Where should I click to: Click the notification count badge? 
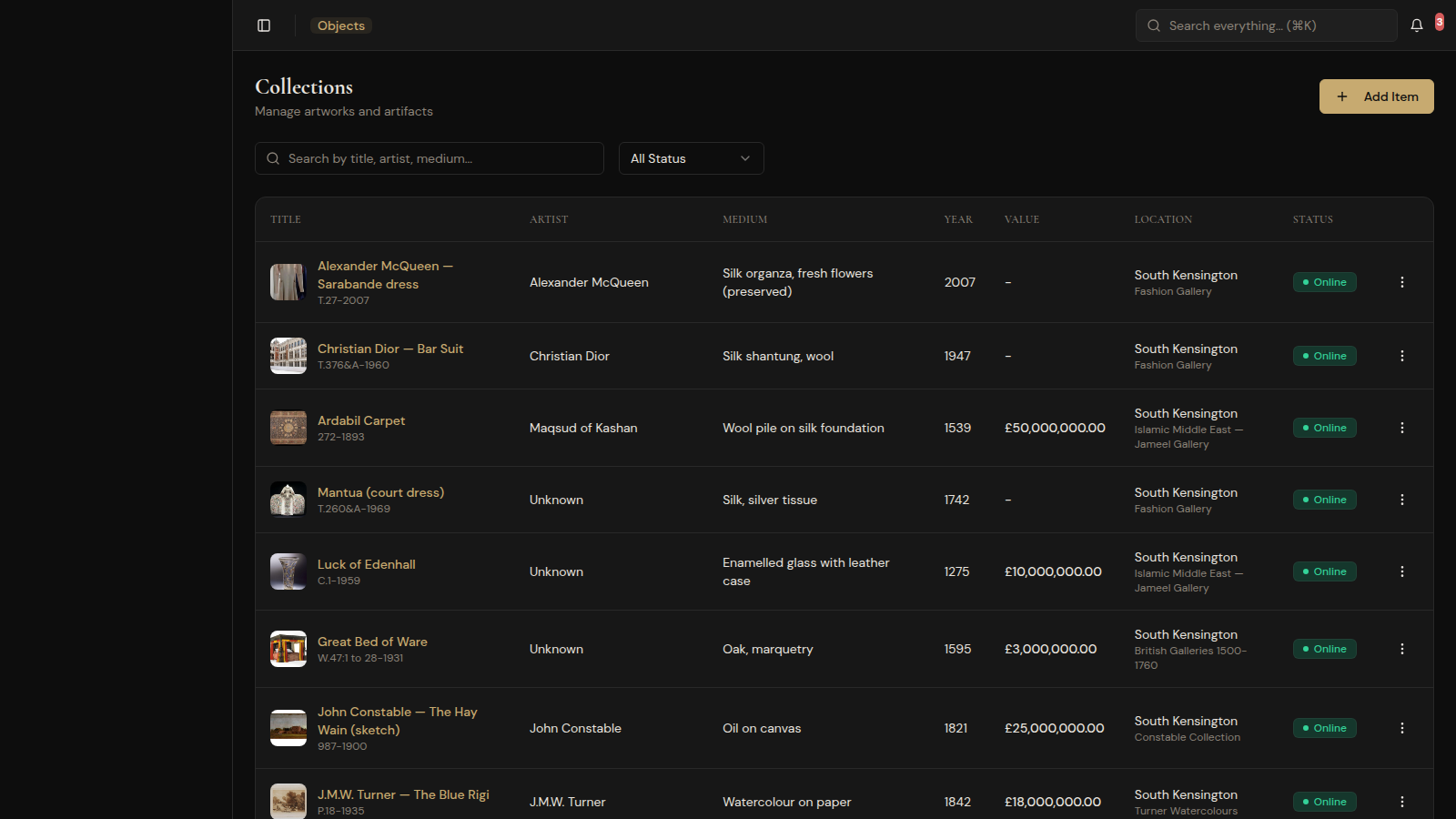tap(1439, 20)
